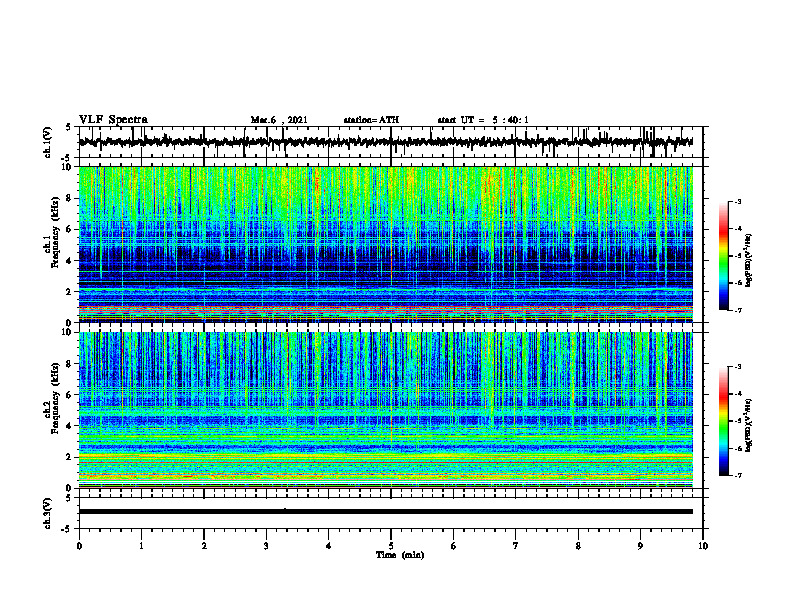Click the "-5" tick on the ch.3(V) axis
This screenshot has height=612, width=792.
66,529
